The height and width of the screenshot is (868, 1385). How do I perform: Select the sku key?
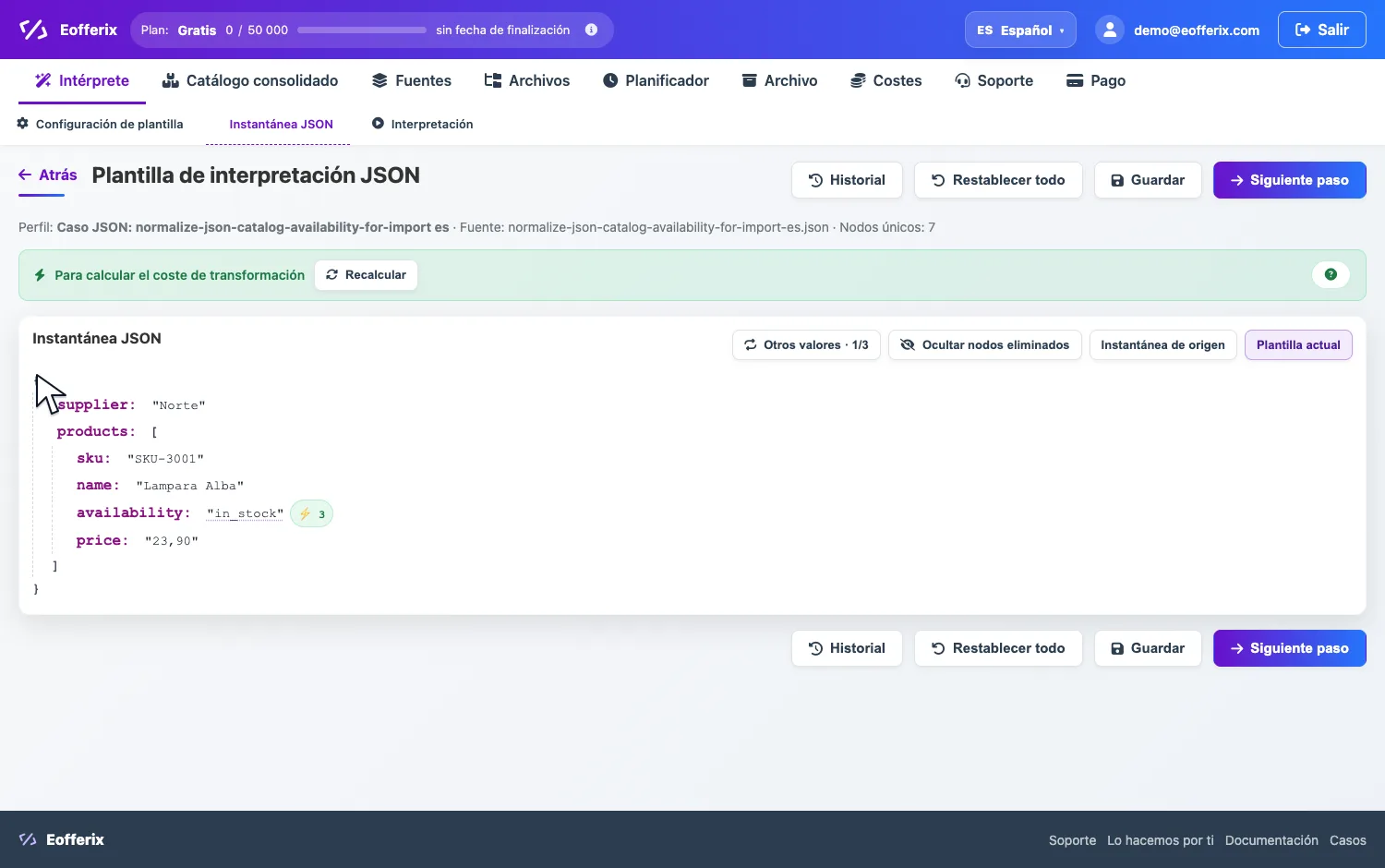point(93,458)
